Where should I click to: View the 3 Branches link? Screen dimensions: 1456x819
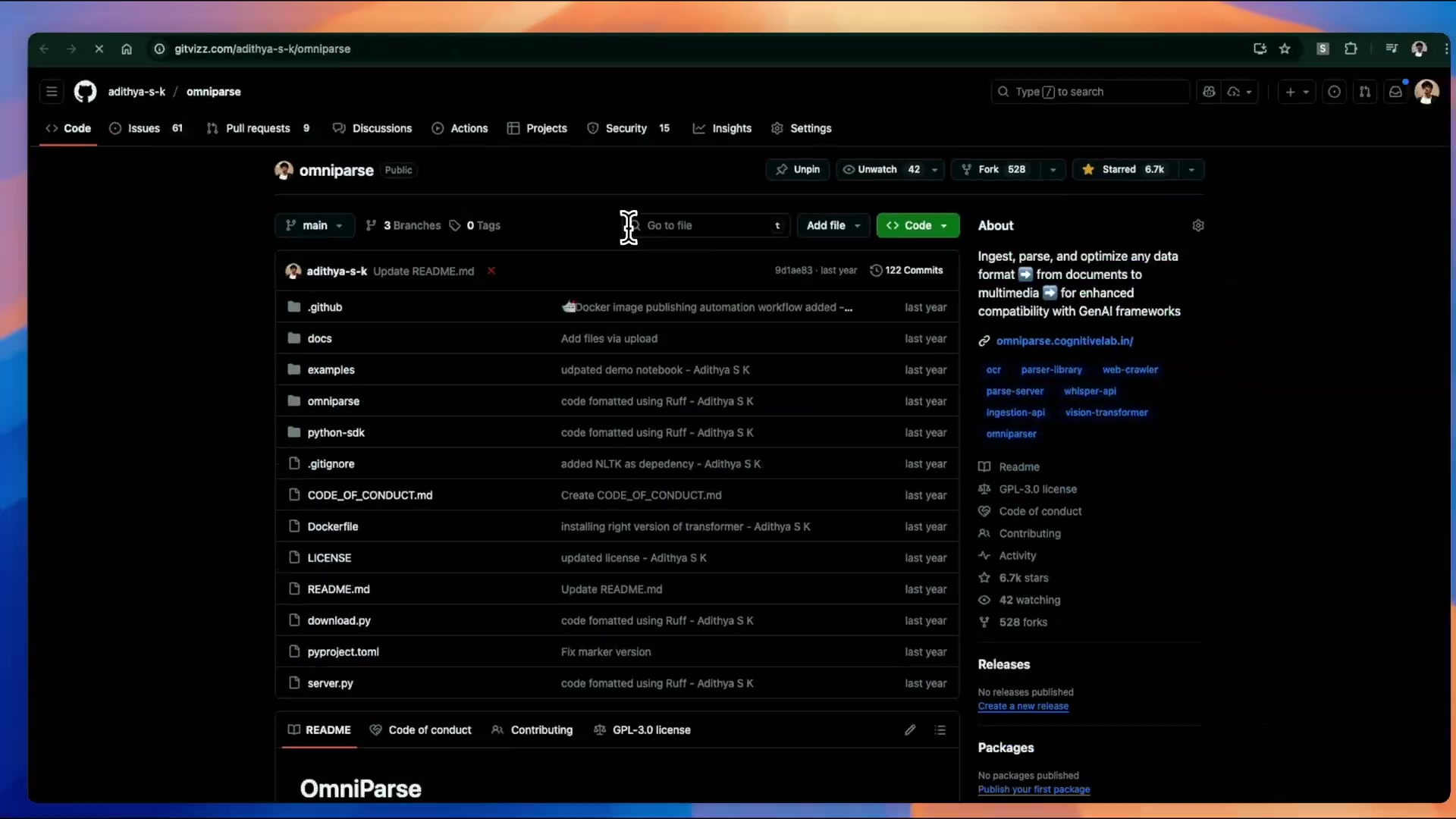(403, 225)
